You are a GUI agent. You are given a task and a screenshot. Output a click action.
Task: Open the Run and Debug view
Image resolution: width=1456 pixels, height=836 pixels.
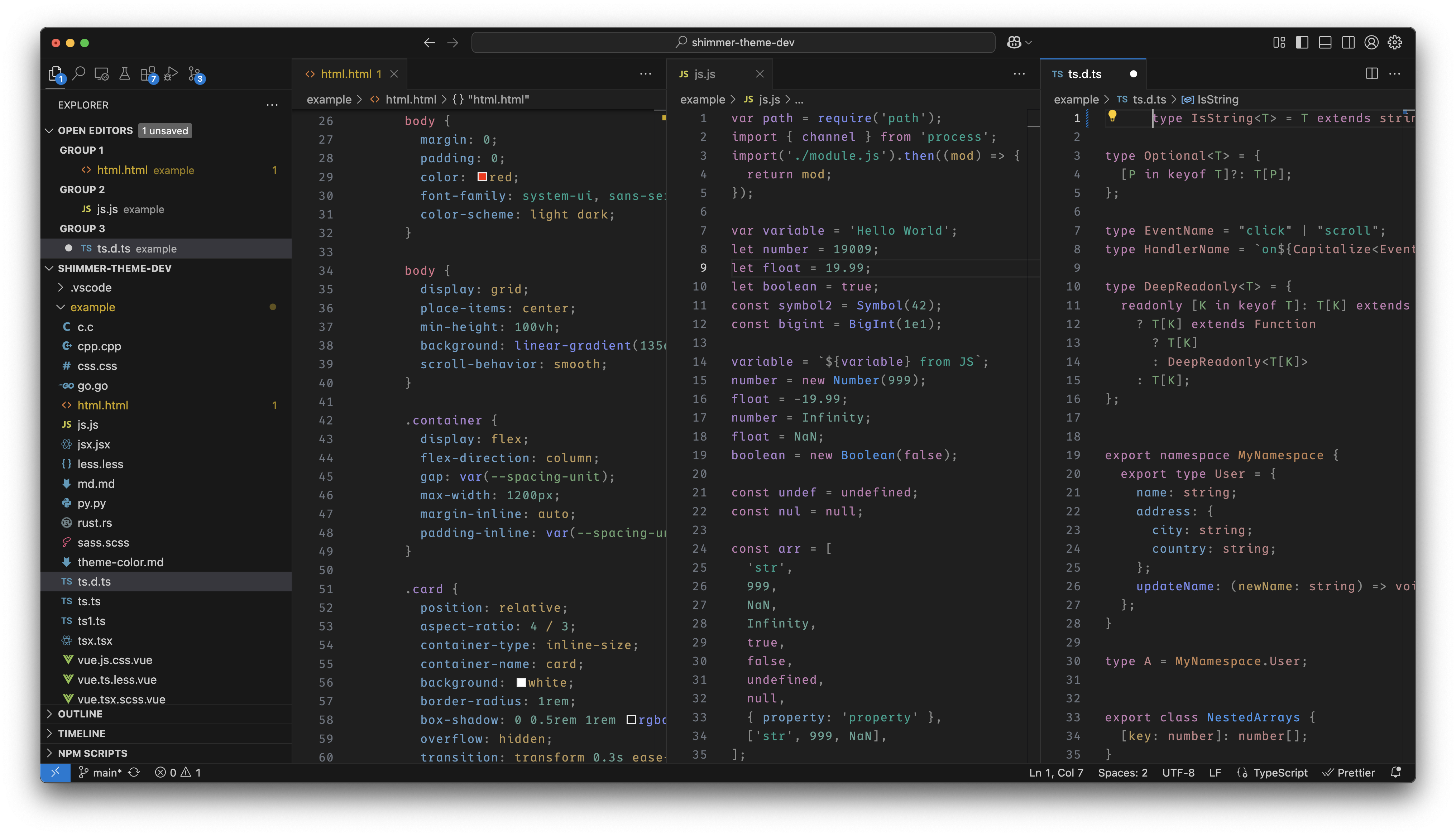[x=171, y=74]
